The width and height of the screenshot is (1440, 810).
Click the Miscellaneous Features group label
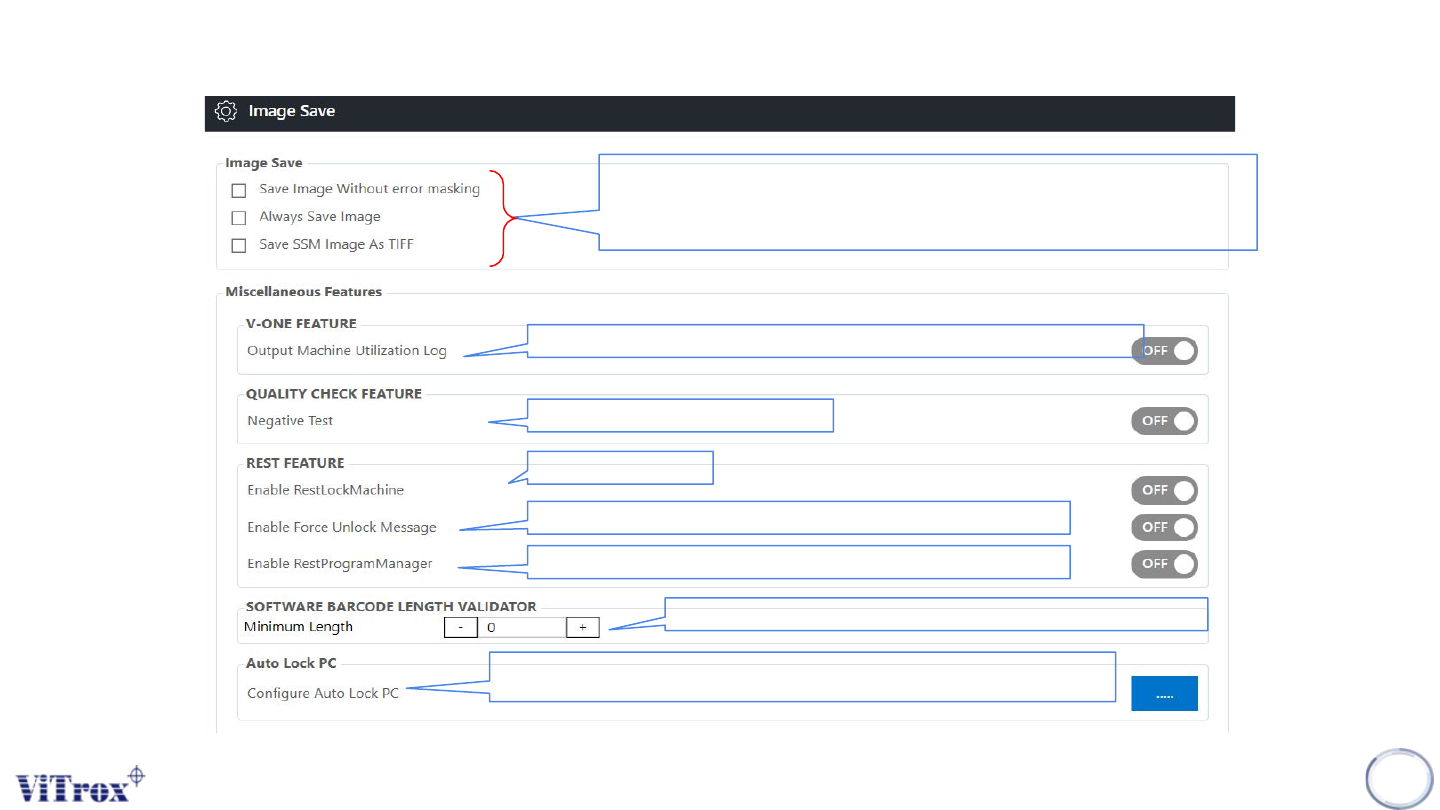pos(304,292)
